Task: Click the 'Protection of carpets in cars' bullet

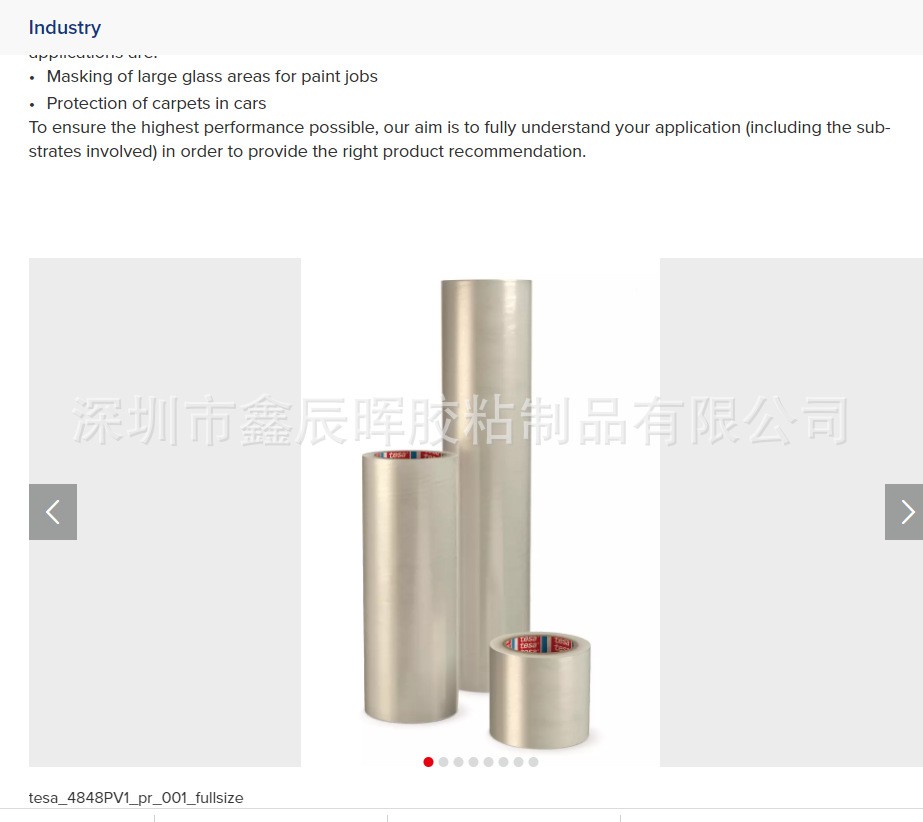Action: pos(157,104)
